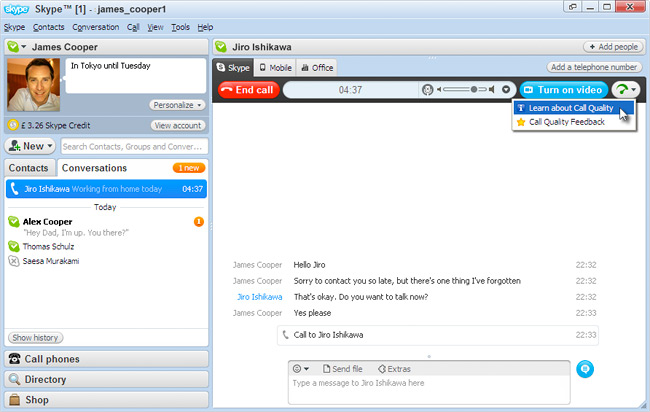Open the View menu
Image resolution: width=650 pixels, height=412 pixels.
pos(155,27)
